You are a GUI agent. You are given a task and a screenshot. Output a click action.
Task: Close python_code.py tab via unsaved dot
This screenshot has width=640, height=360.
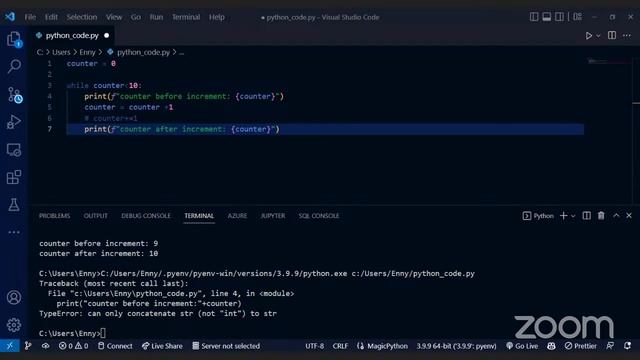107,36
